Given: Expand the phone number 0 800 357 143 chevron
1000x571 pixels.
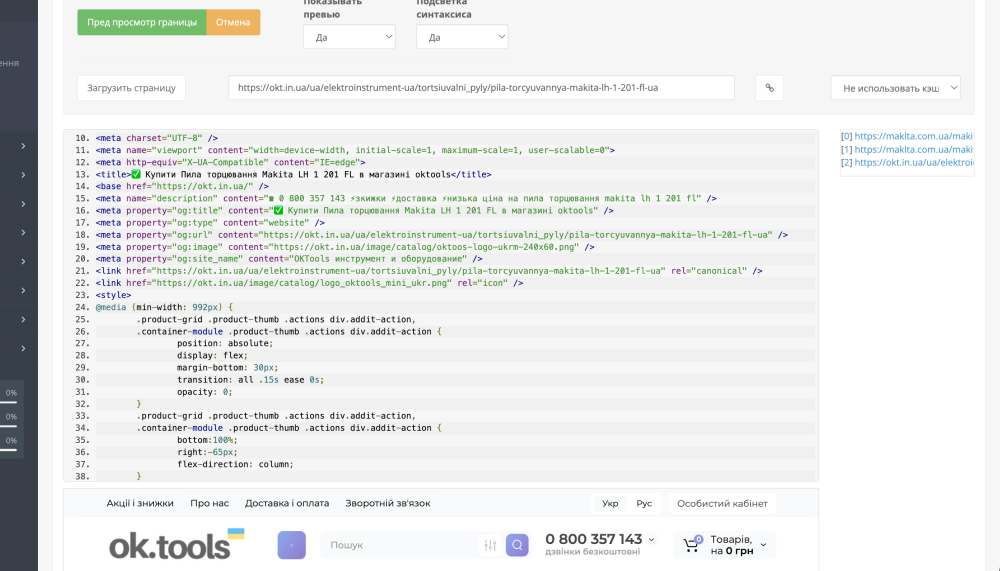Looking at the screenshot, I should 652,539.
